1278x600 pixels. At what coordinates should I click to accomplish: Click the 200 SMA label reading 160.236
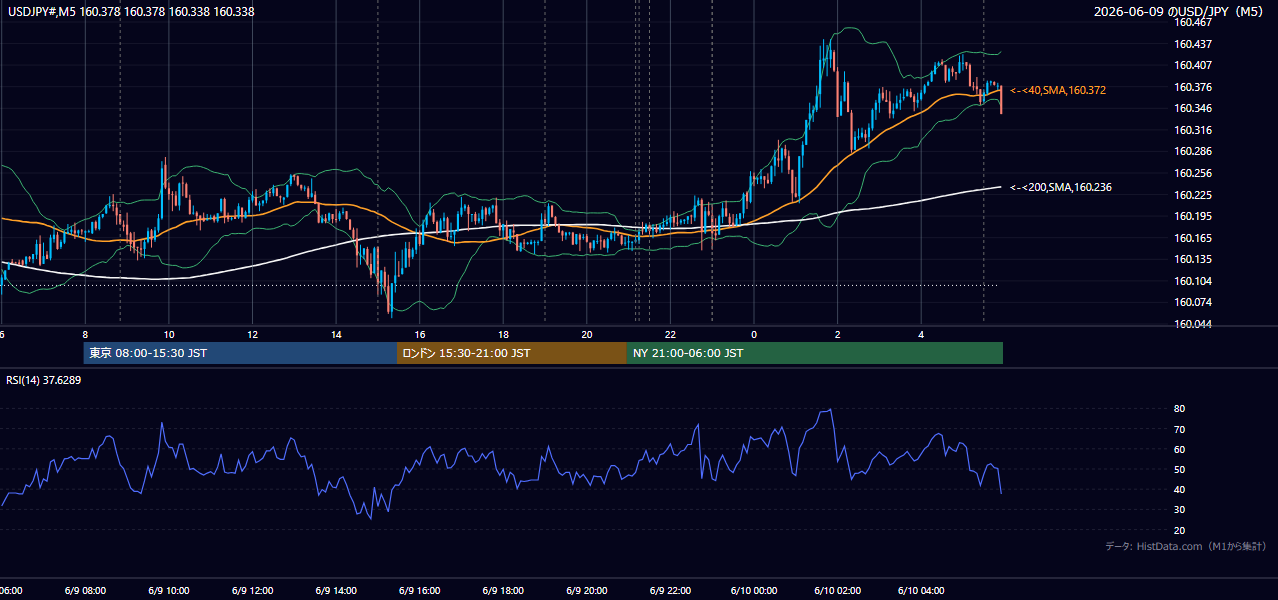1061,187
